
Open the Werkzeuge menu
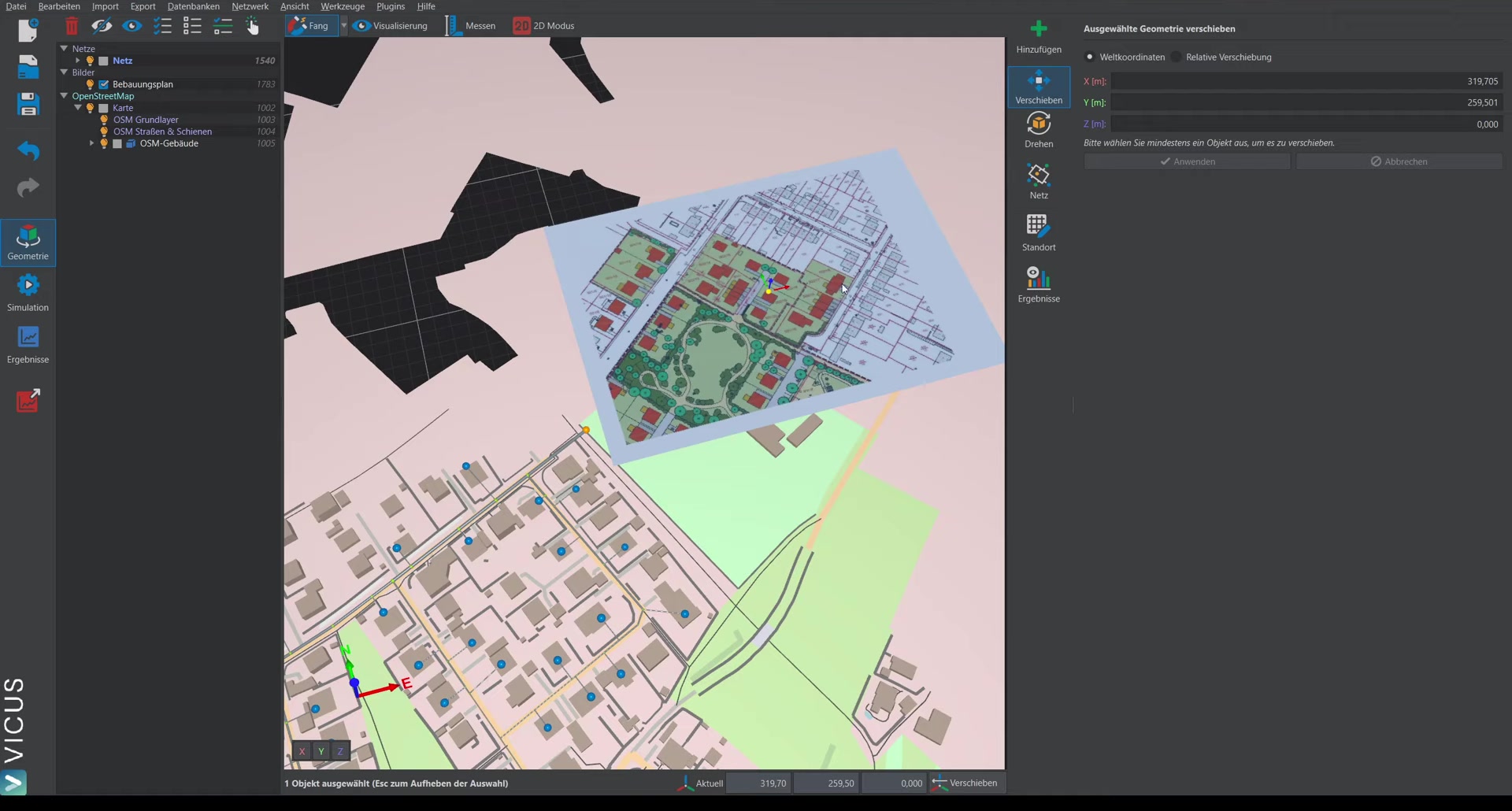pyautogui.click(x=343, y=6)
